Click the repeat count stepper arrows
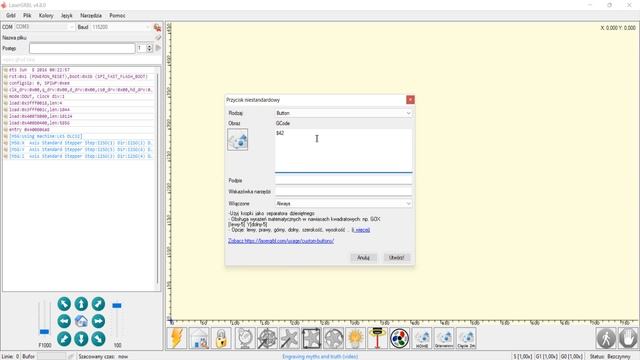 point(149,48)
